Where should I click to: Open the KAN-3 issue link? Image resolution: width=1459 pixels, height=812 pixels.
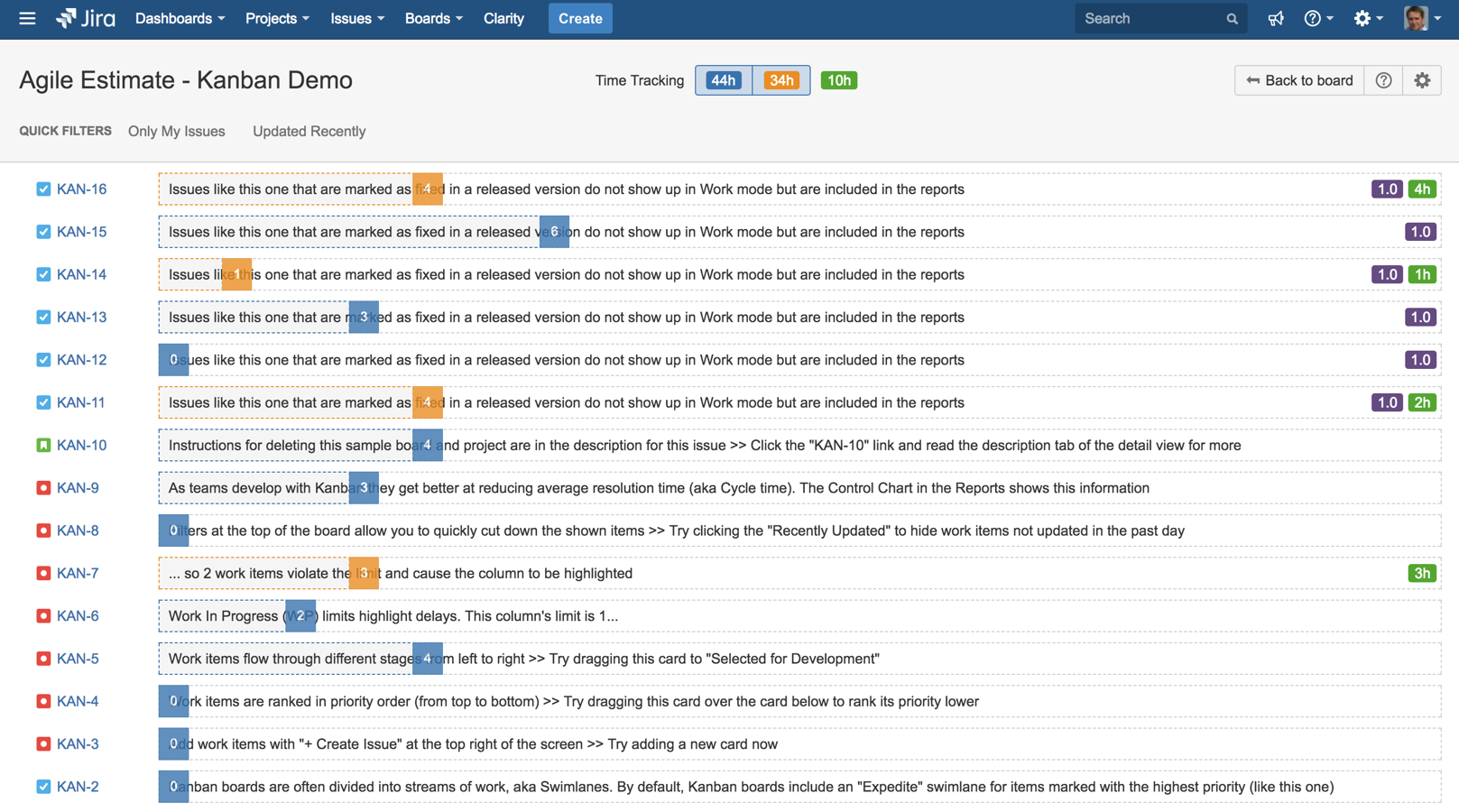78,744
